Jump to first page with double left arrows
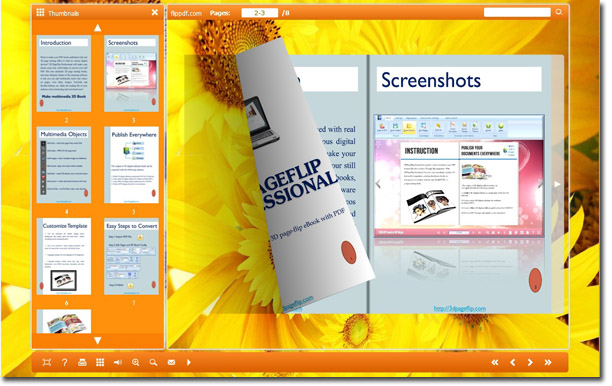 (495, 363)
